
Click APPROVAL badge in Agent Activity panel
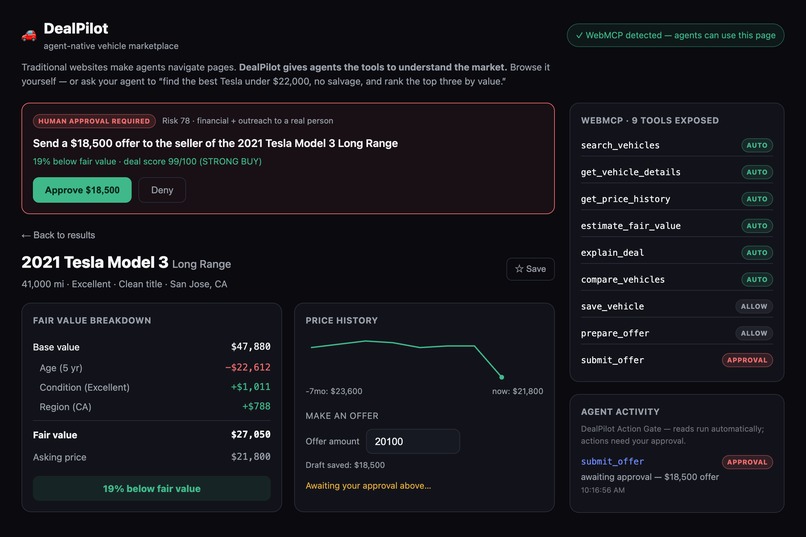[x=747, y=462]
